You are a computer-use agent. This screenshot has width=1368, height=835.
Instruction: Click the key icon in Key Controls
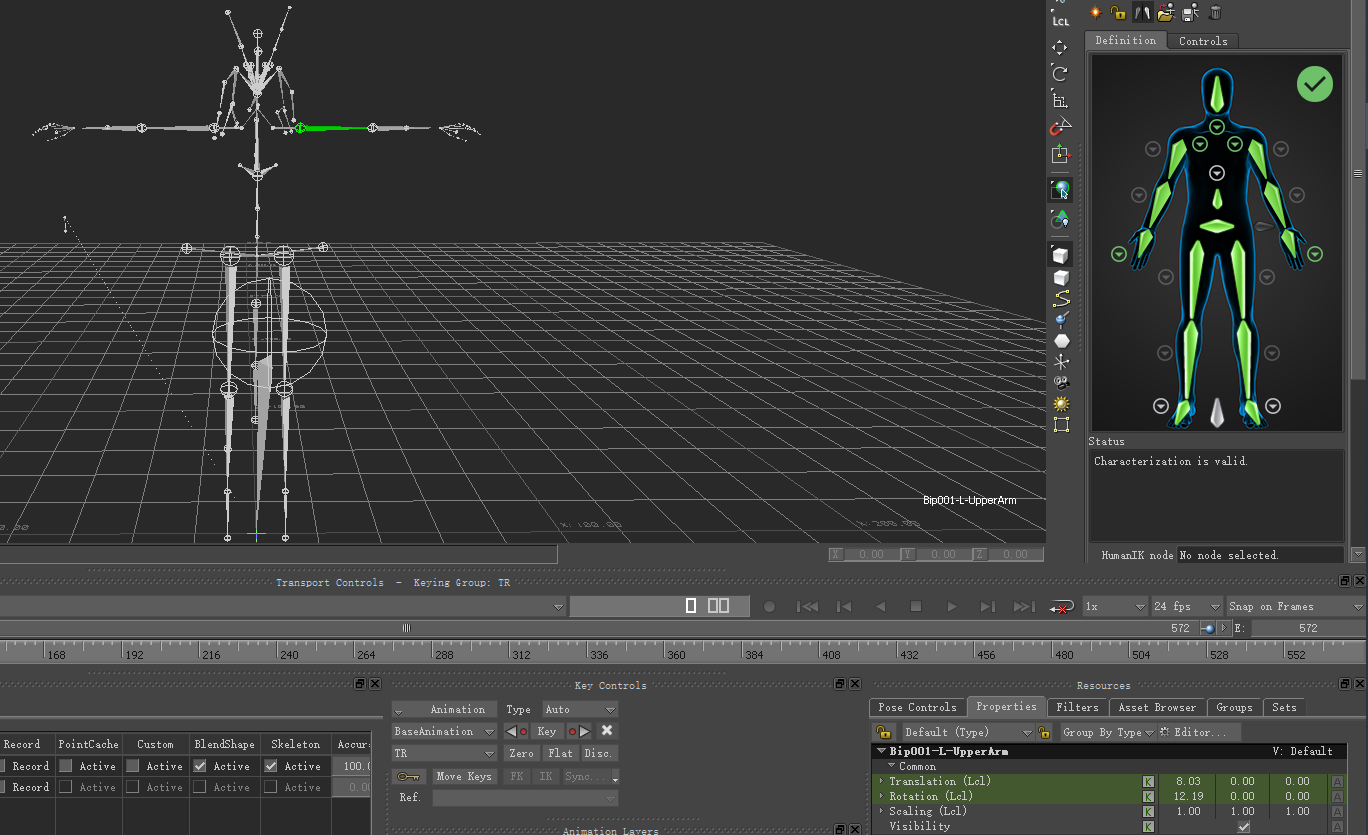pyautogui.click(x=409, y=776)
